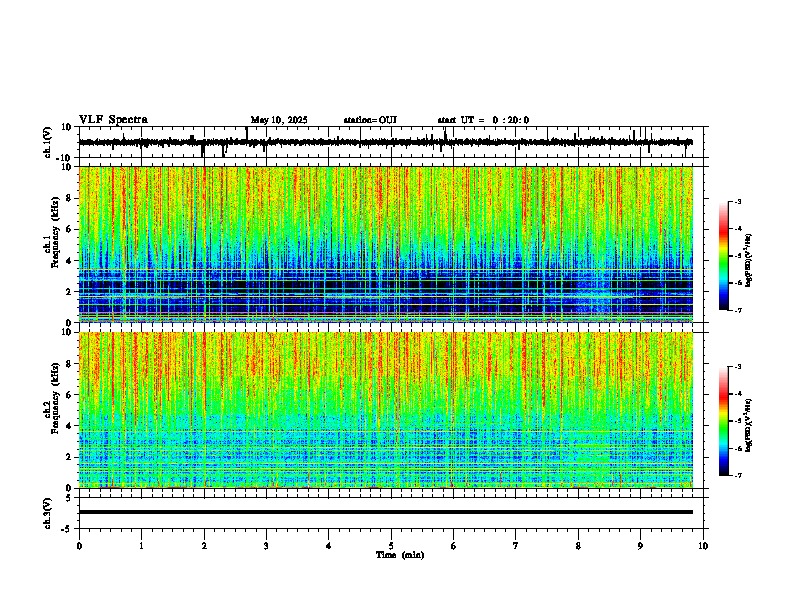Click the ch.3 flat black trace
Viewport: 792px width, 612px height.
click(386, 512)
